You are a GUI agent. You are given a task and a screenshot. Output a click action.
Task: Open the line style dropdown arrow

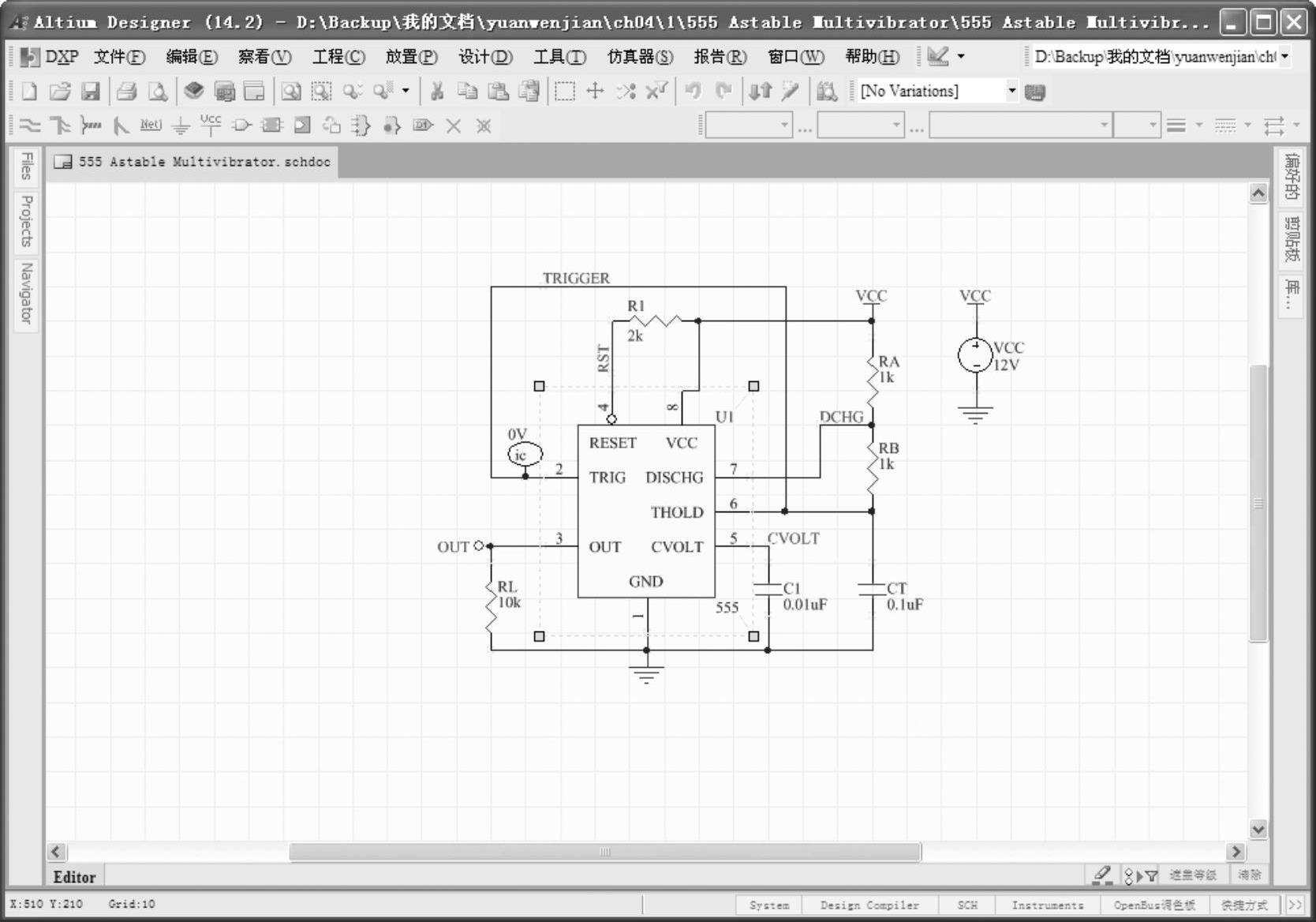[x=1199, y=126]
